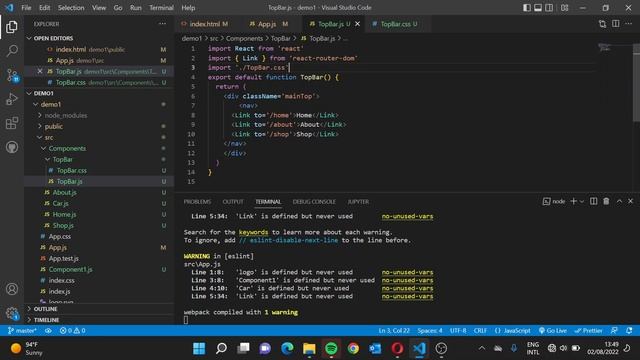640x360 pixels.
Task: Kill terminal with trash icon
Action: coord(606,201)
